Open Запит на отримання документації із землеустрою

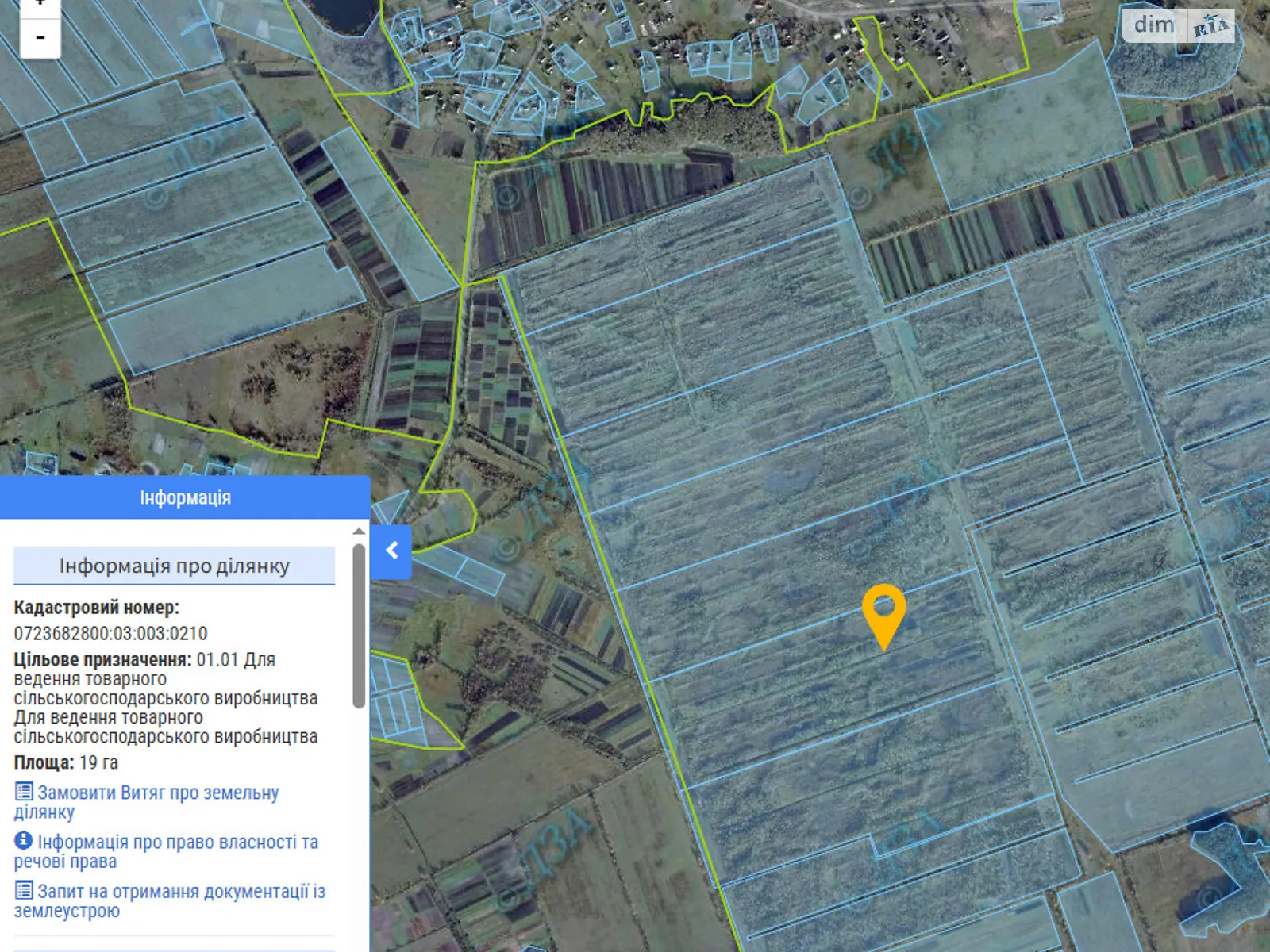point(181,892)
